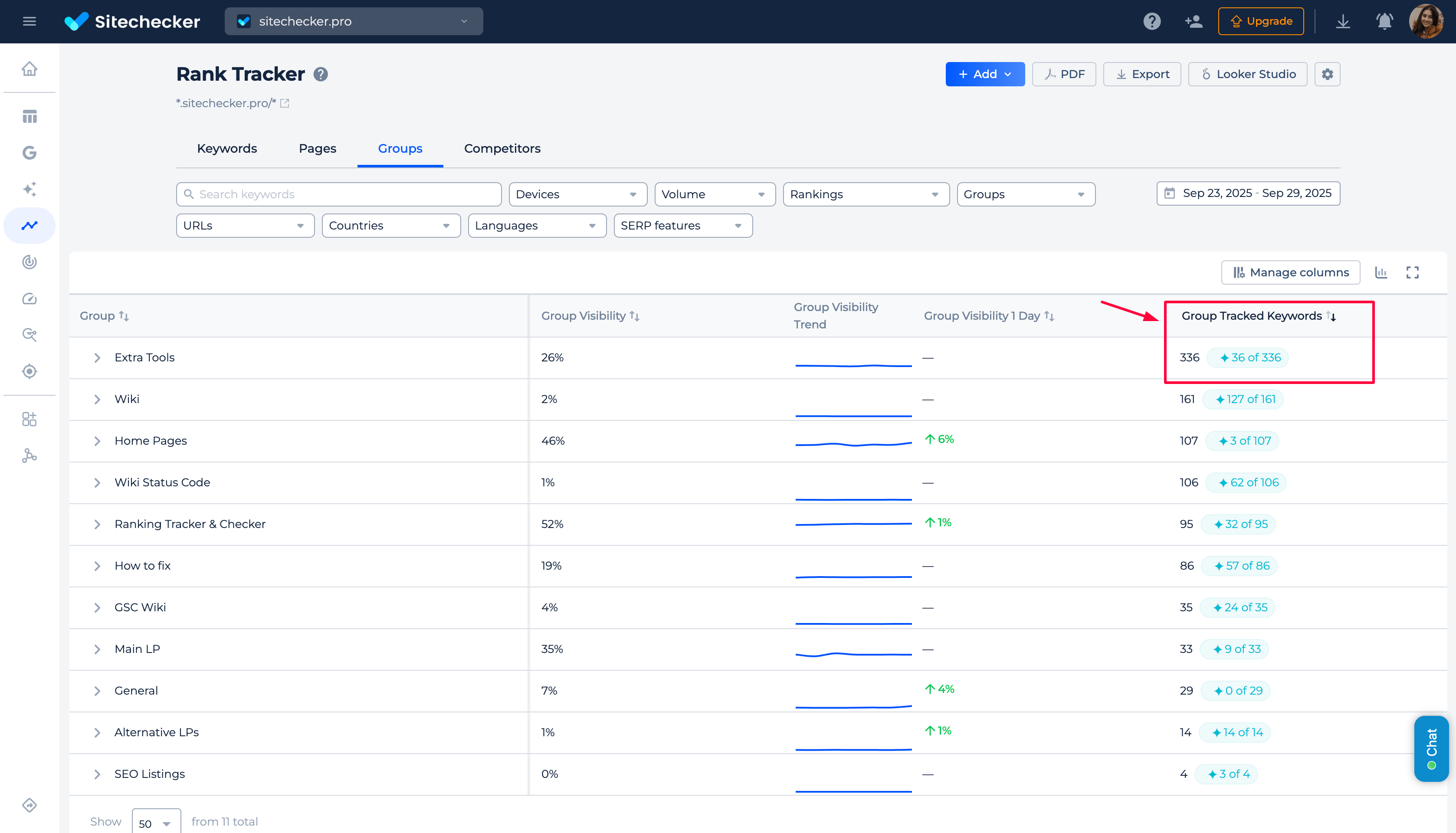Click the notifications bell icon

click(1384, 21)
